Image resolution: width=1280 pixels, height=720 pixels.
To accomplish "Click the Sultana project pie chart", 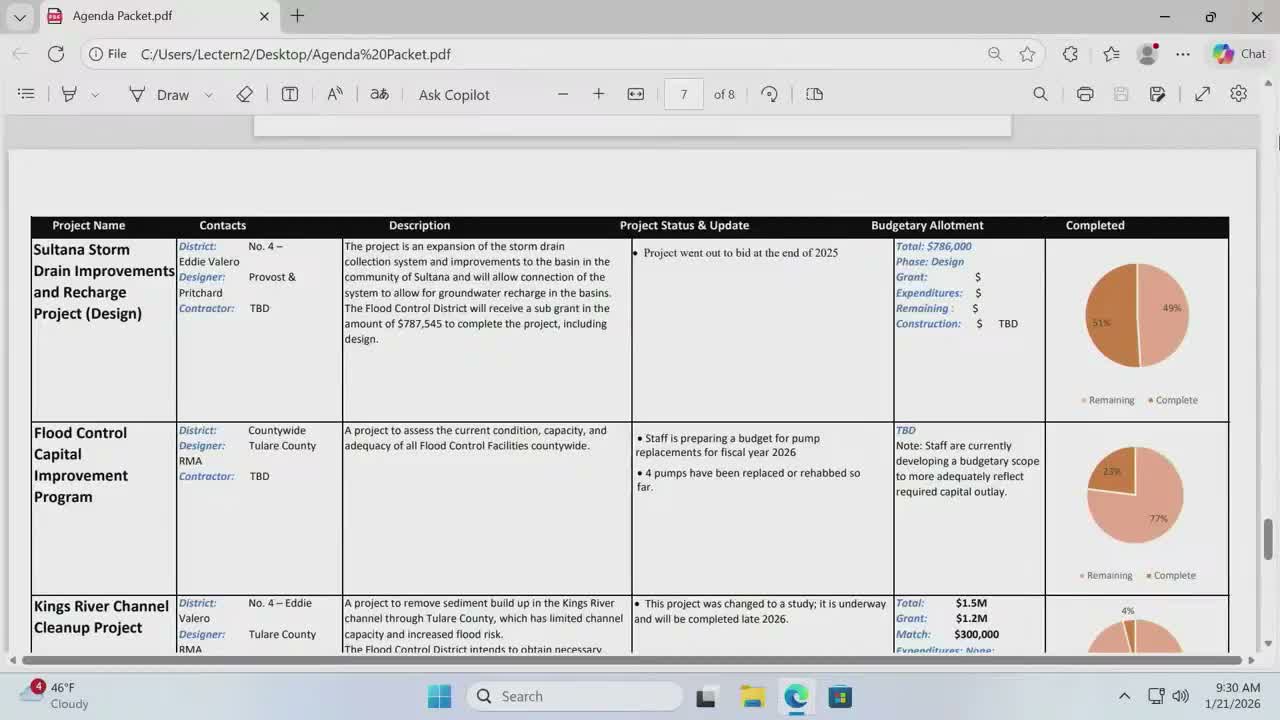I will (1137, 315).
